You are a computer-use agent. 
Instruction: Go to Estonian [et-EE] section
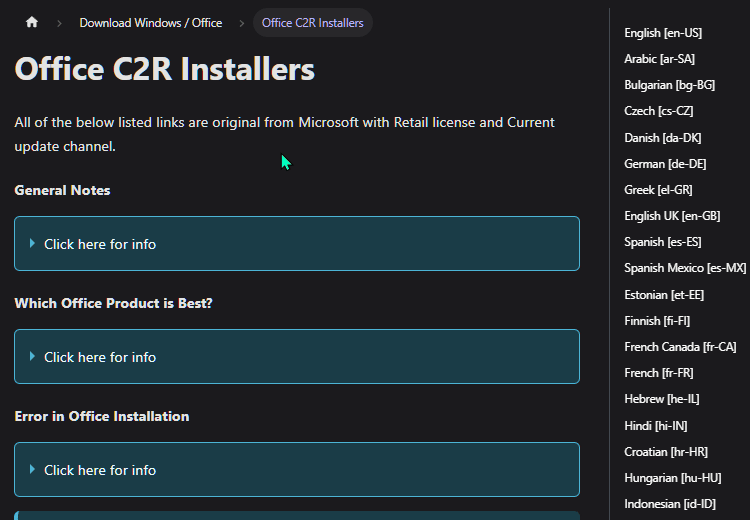tap(664, 295)
